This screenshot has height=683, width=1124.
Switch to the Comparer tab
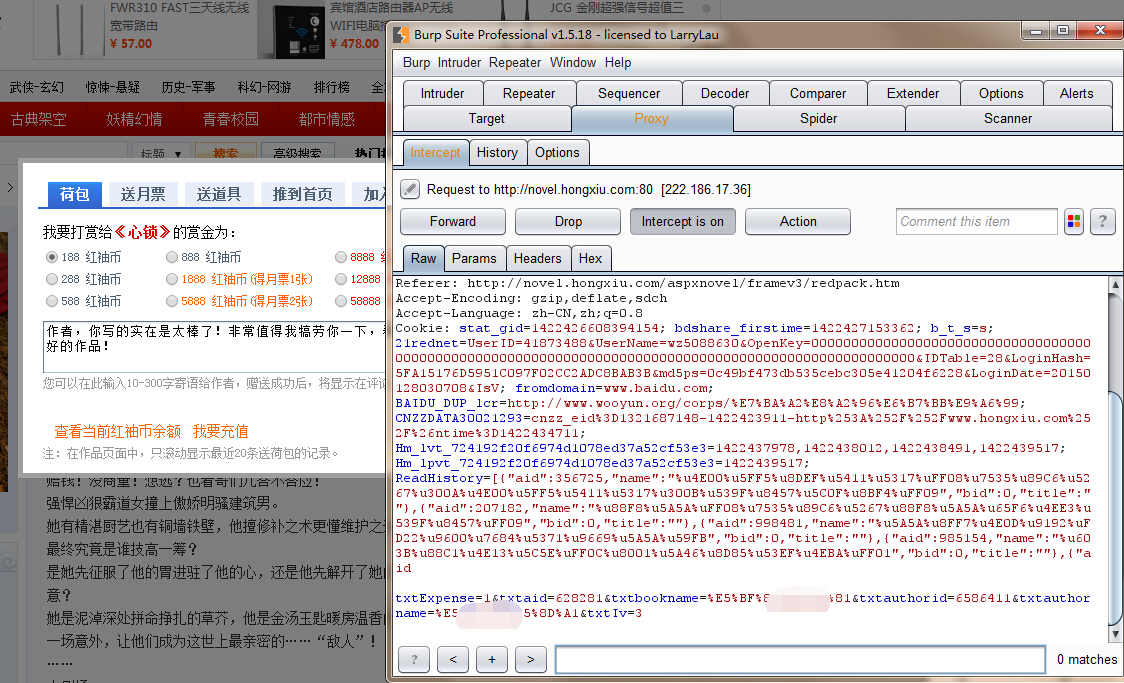(818, 93)
